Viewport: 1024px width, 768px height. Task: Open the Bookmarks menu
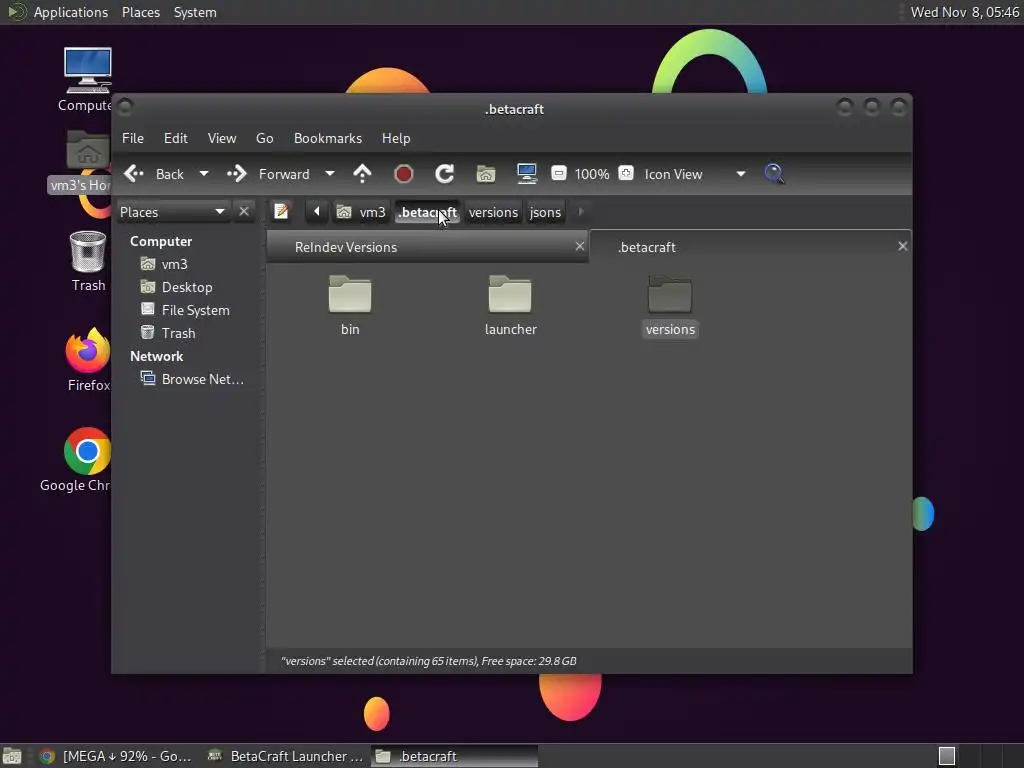coord(328,138)
